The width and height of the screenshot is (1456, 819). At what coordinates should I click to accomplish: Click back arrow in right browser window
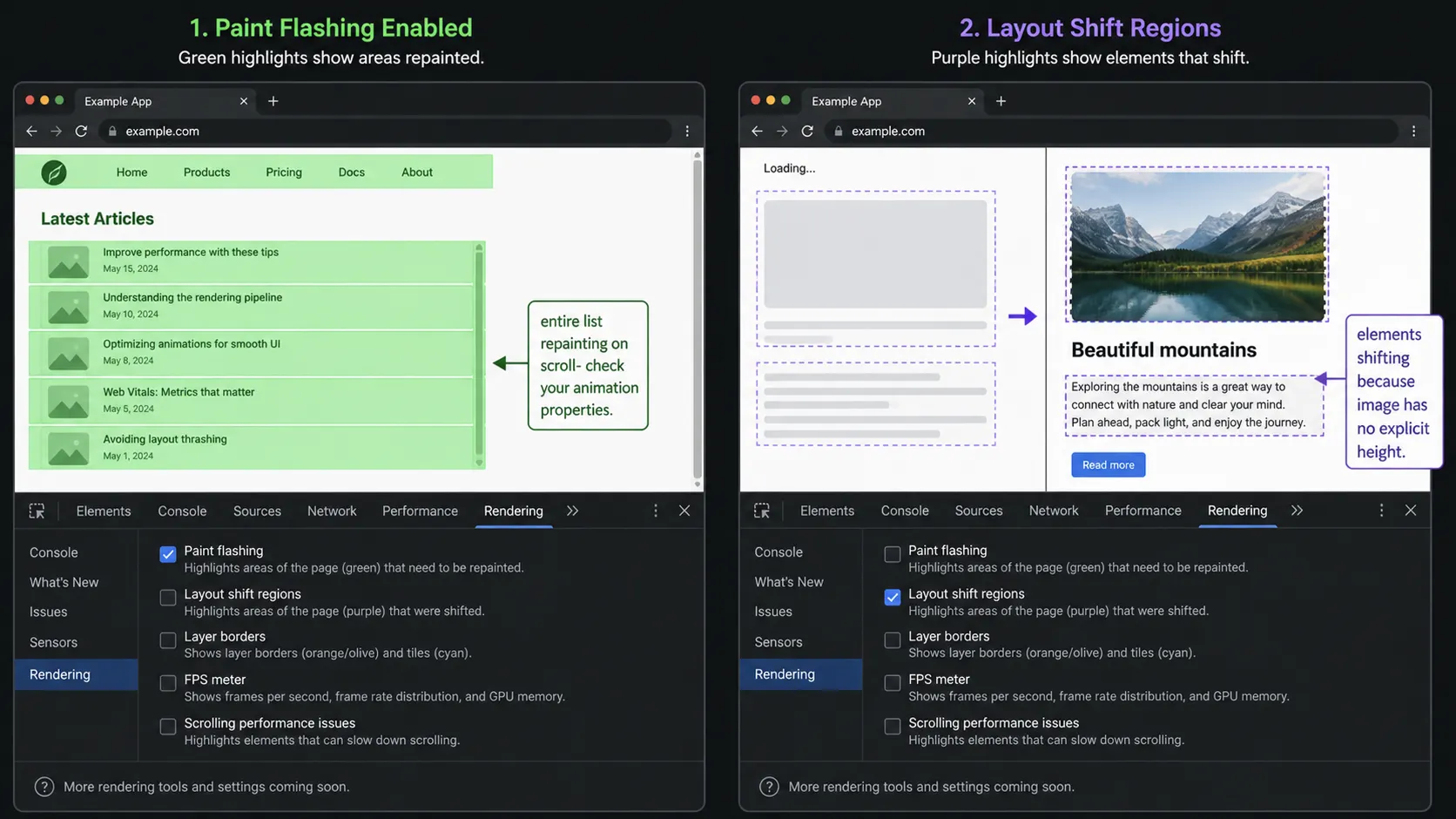(x=757, y=131)
